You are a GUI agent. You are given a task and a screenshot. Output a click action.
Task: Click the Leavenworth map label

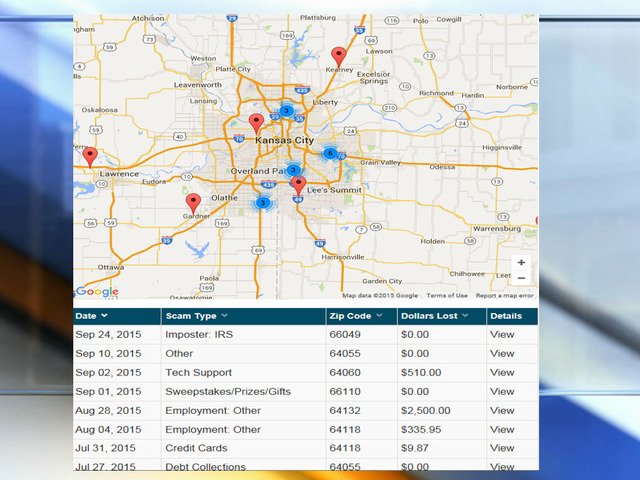tap(198, 85)
